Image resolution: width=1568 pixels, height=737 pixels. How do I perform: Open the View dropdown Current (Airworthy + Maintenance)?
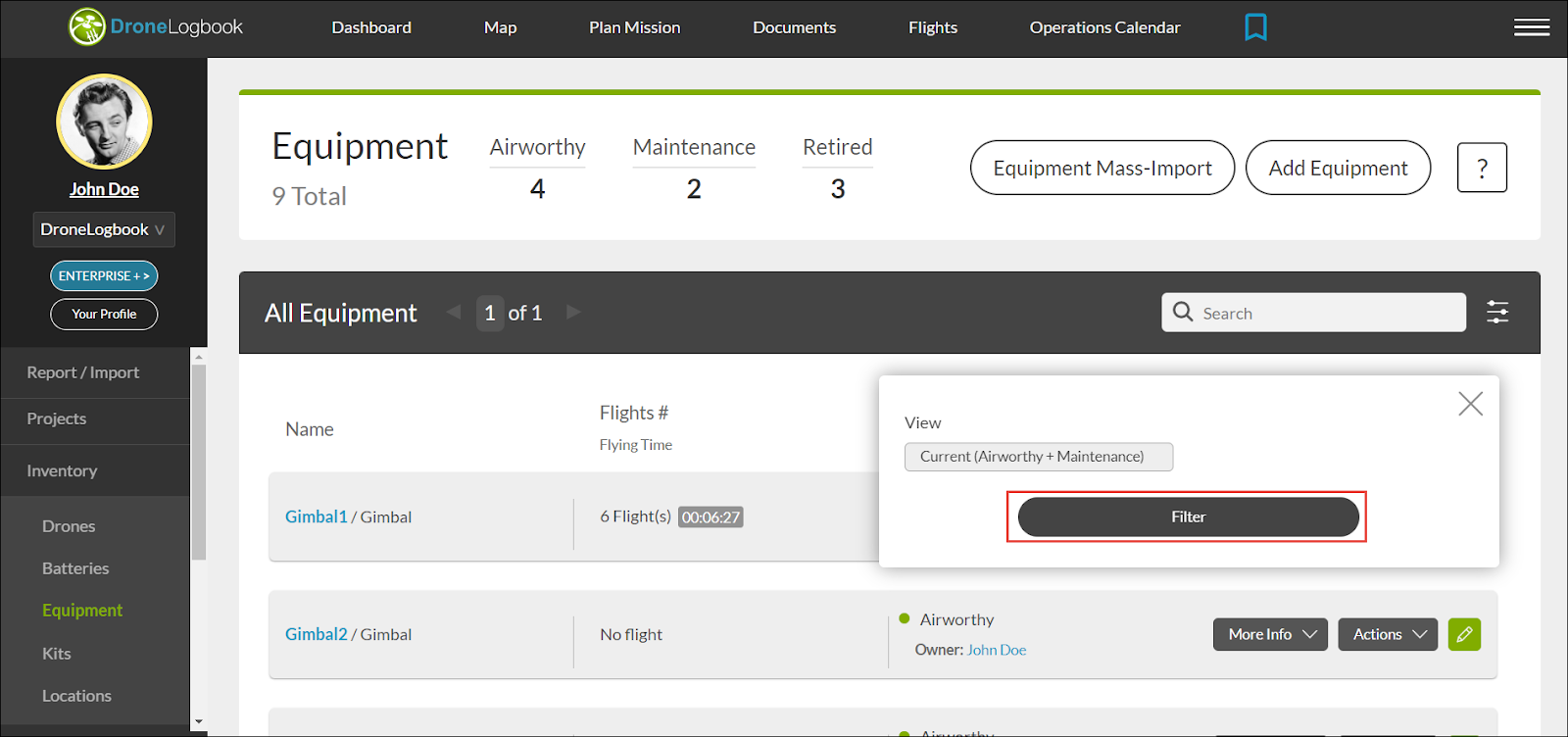(1039, 457)
